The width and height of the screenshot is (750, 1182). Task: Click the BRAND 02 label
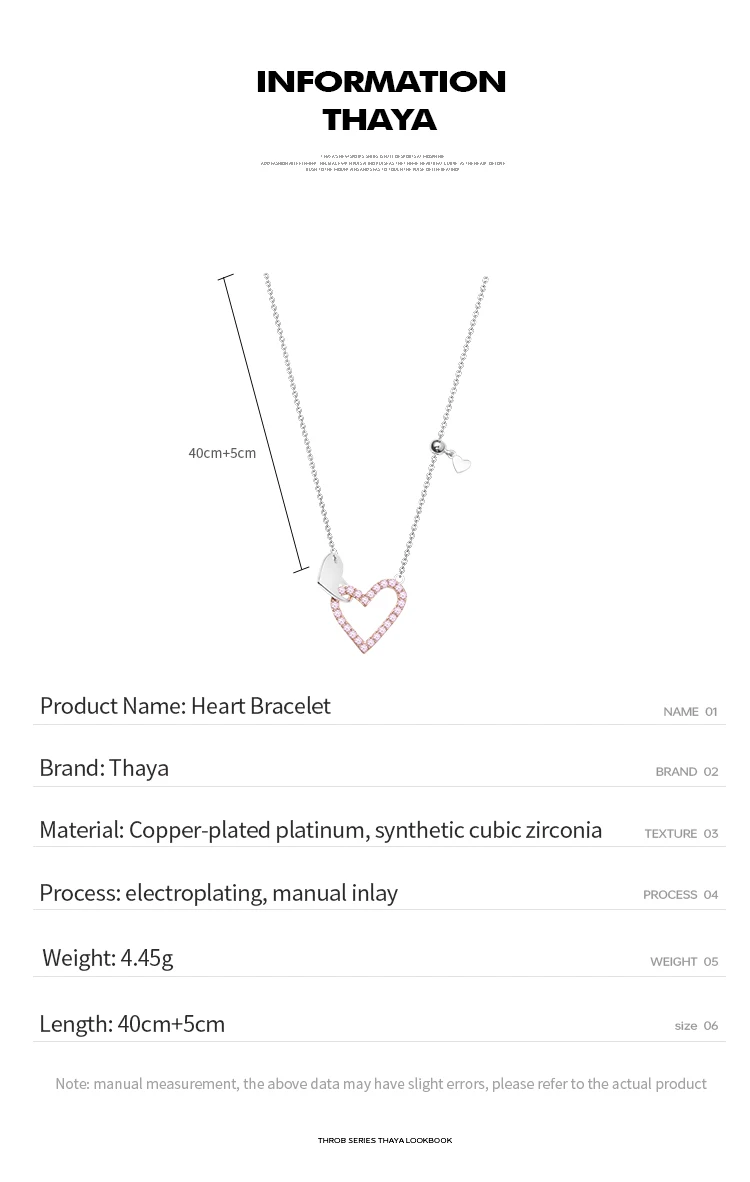(x=687, y=772)
